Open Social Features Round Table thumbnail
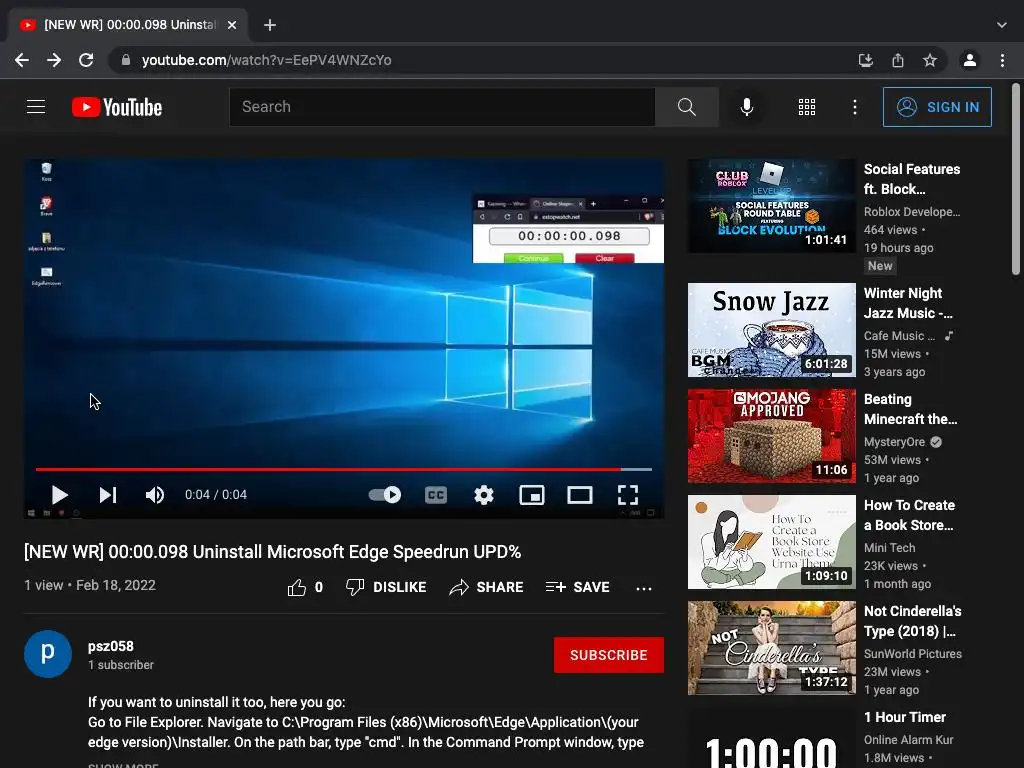Screen dimensions: 1024x768 click(x=771, y=206)
